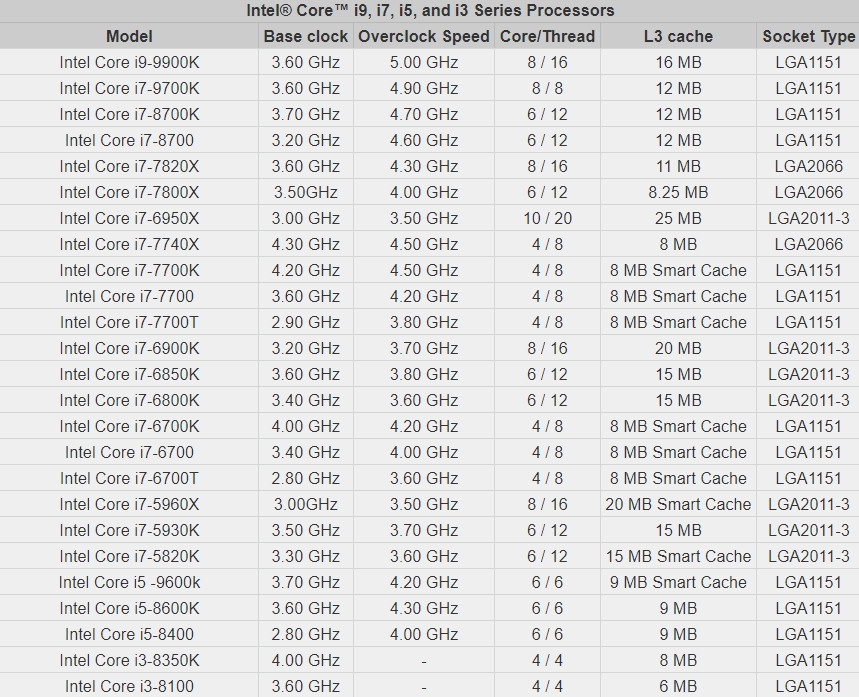Select the 'Intel Core i7-8700K' model cell
Image resolution: width=859 pixels, height=697 pixels.
129,115
